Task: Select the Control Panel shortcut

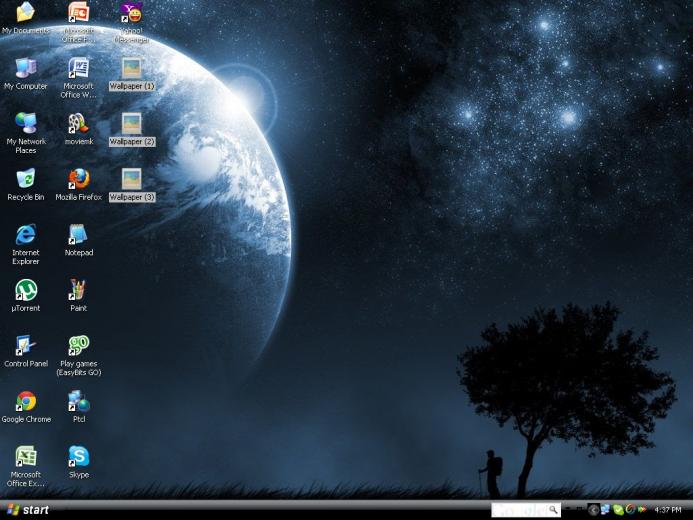Action: tap(26, 352)
